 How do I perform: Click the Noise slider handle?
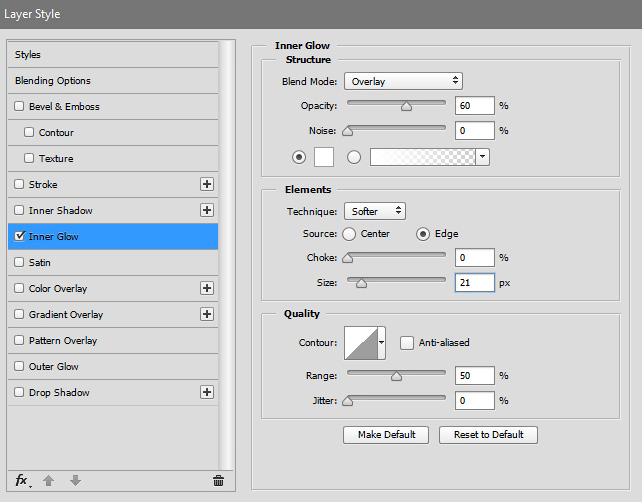click(348, 131)
